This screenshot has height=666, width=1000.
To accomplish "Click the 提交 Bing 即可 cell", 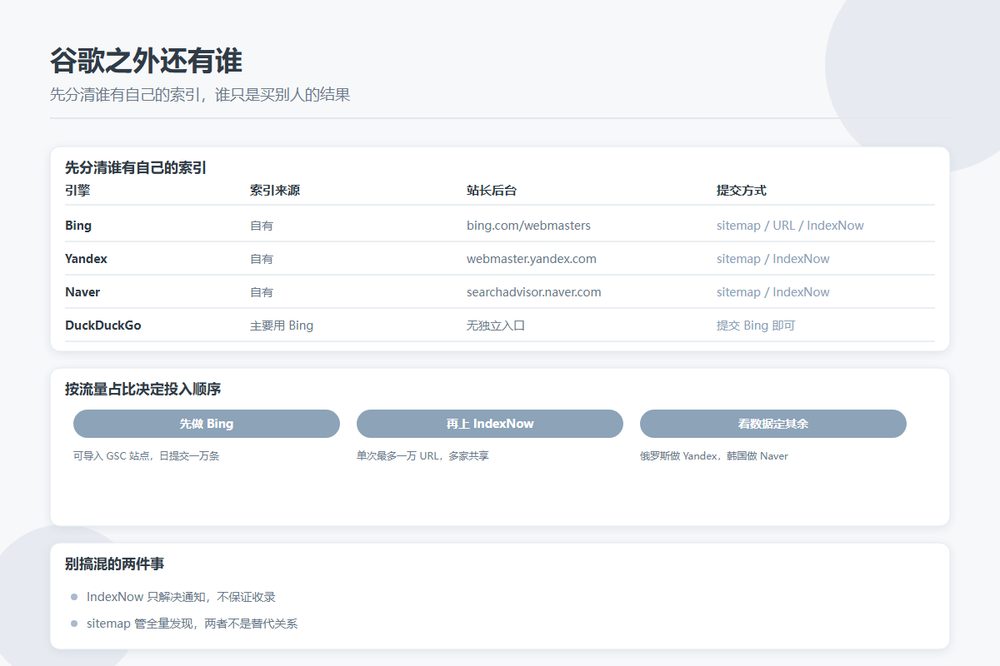I will click(756, 325).
